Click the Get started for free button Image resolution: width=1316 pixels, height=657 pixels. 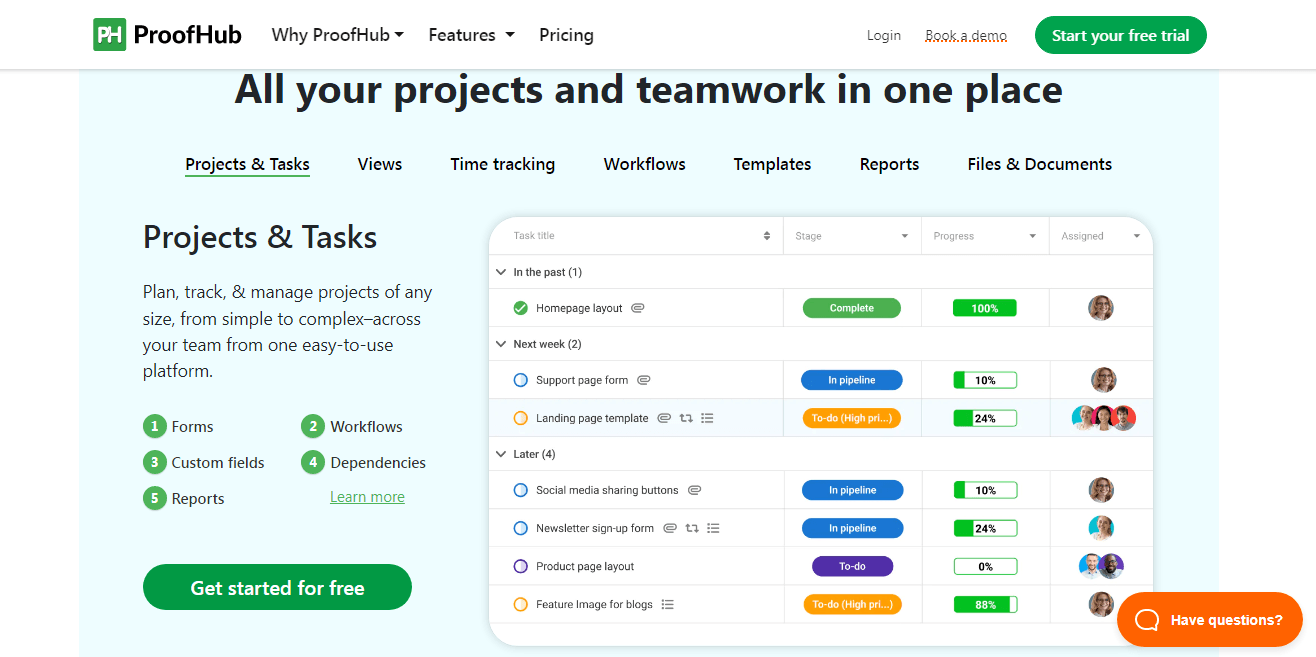tap(277, 587)
